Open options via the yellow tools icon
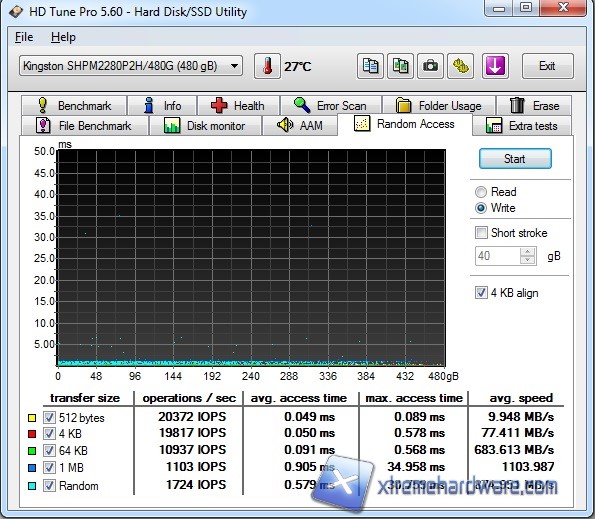 (460, 66)
